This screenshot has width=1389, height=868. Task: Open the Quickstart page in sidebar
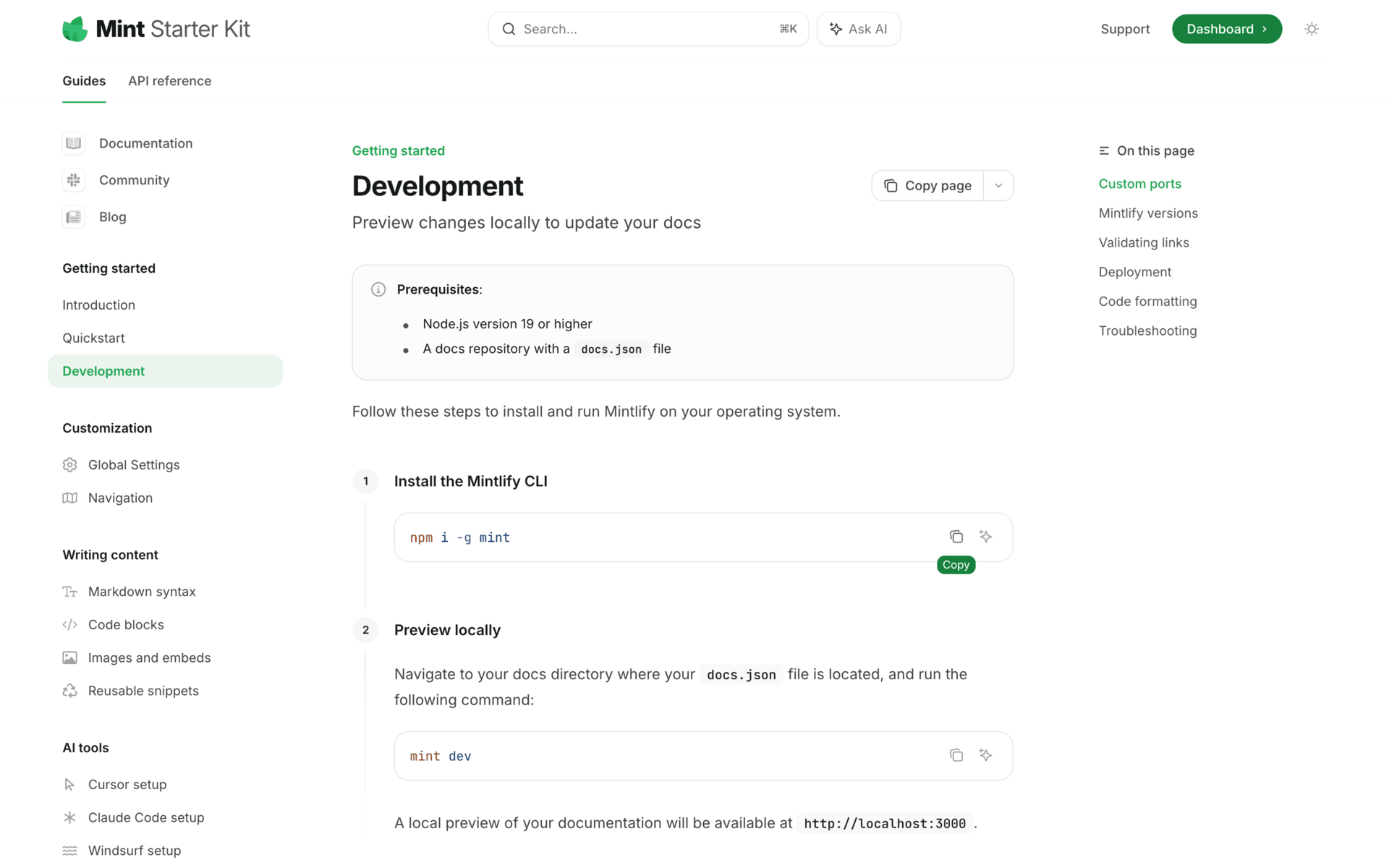click(93, 338)
